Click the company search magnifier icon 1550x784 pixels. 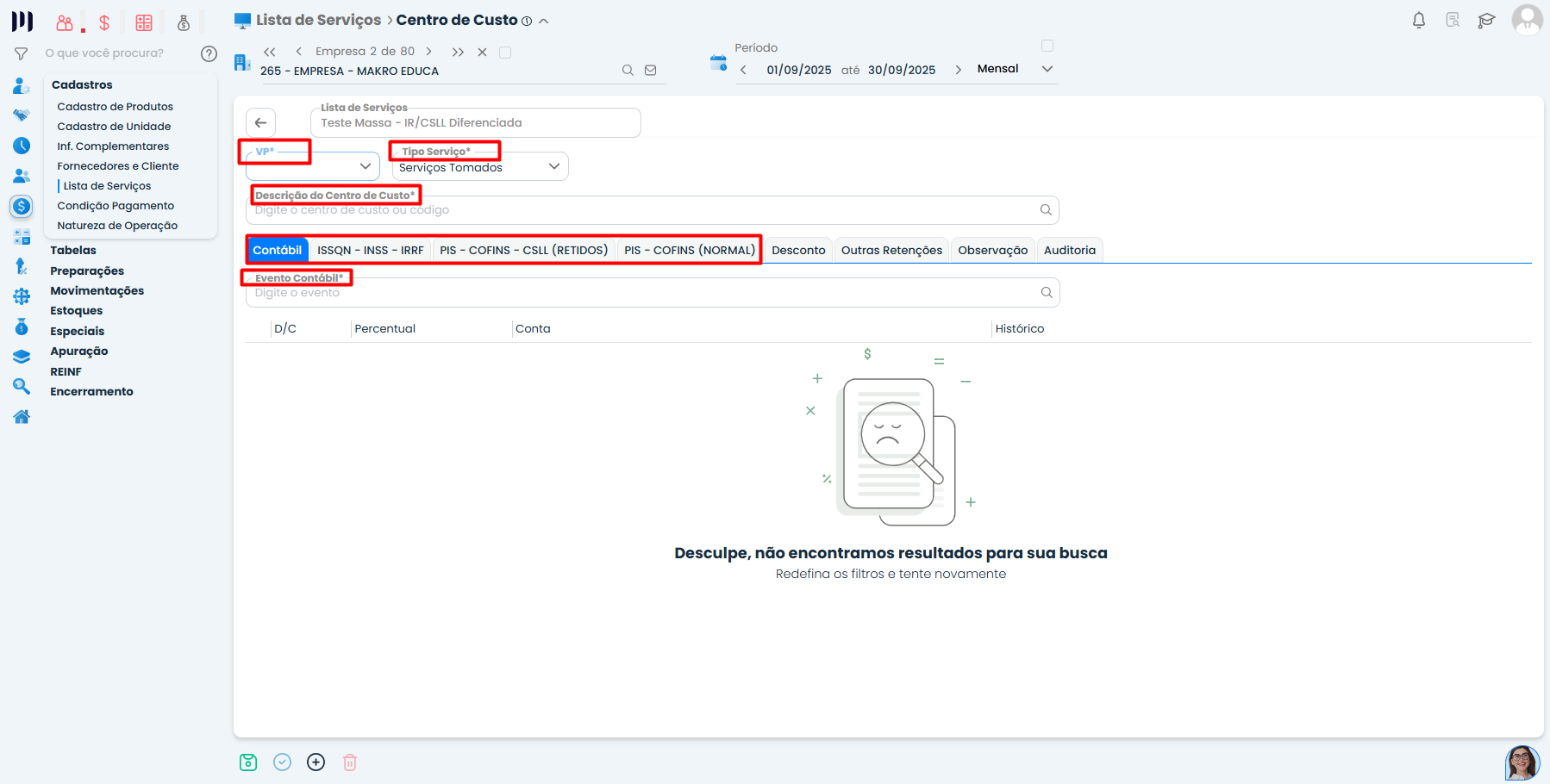click(x=628, y=71)
